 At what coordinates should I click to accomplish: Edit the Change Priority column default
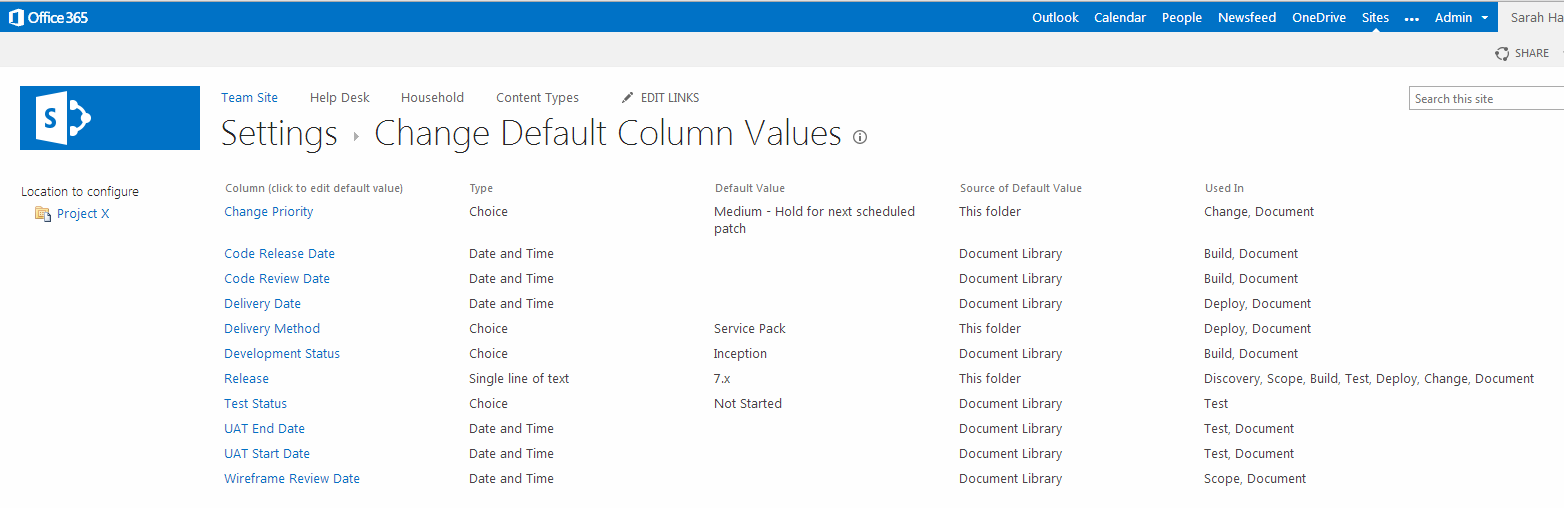pos(268,212)
